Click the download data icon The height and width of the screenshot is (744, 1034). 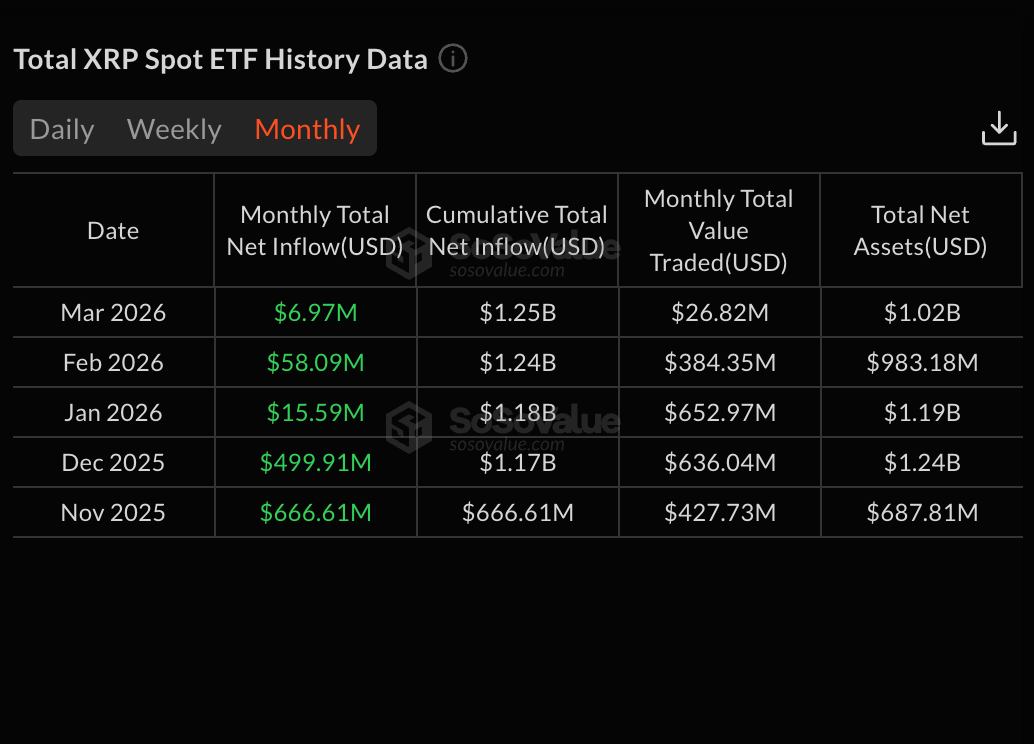999,128
